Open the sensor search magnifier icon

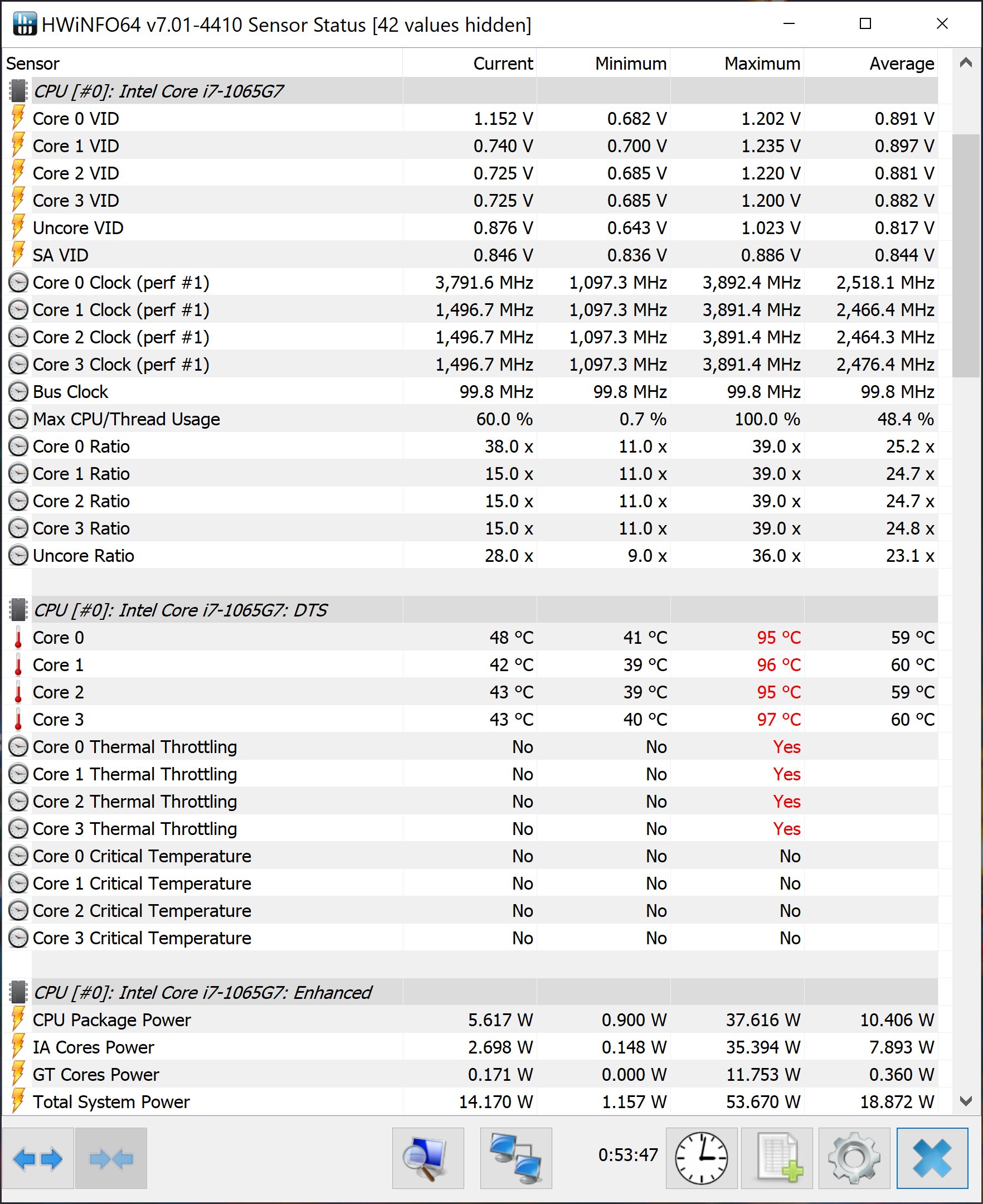pyautogui.click(x=427, y=1159)
